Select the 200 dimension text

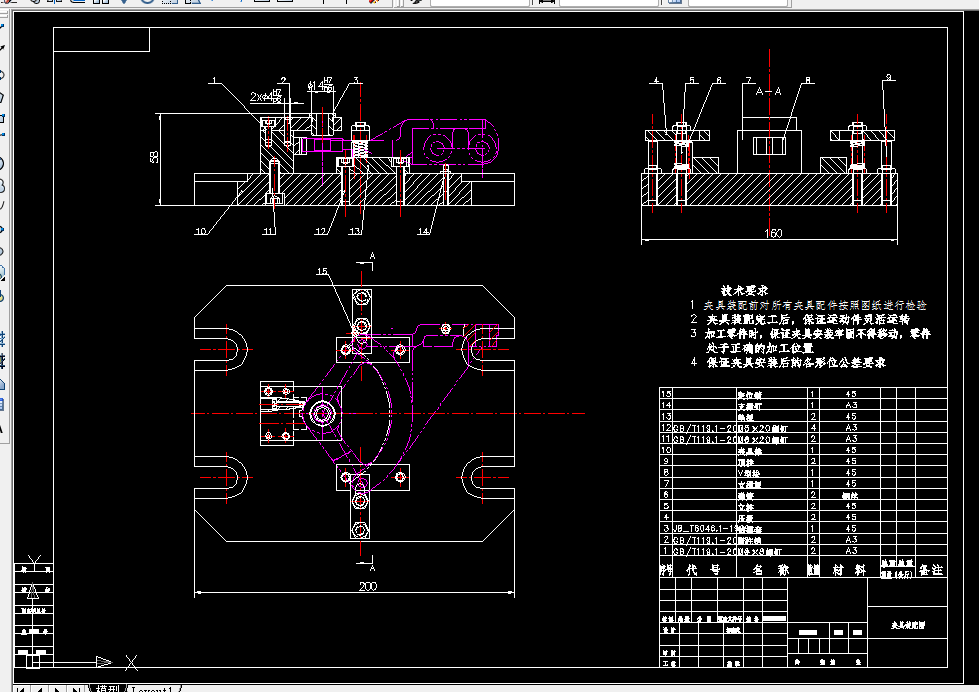[x=368, y=586]
